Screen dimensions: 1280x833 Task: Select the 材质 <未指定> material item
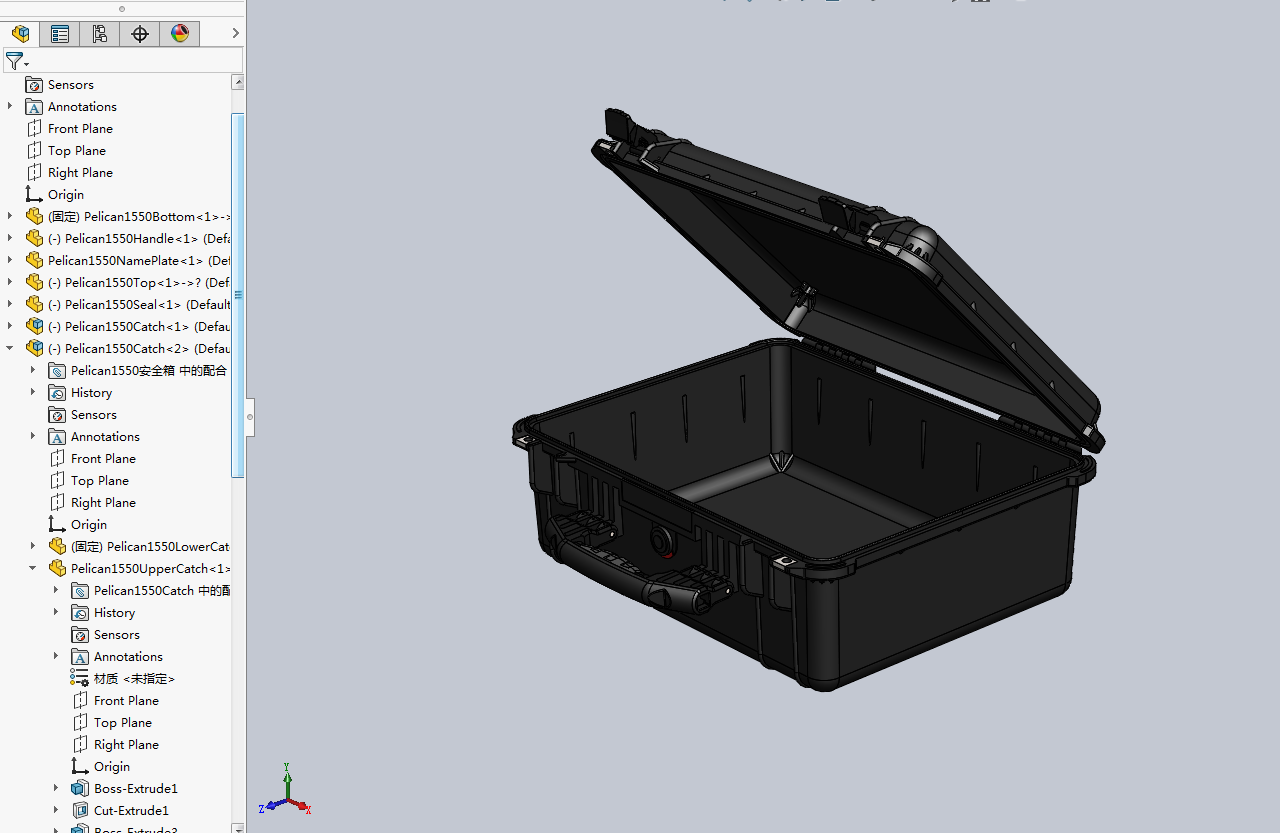tap(134, 679)
